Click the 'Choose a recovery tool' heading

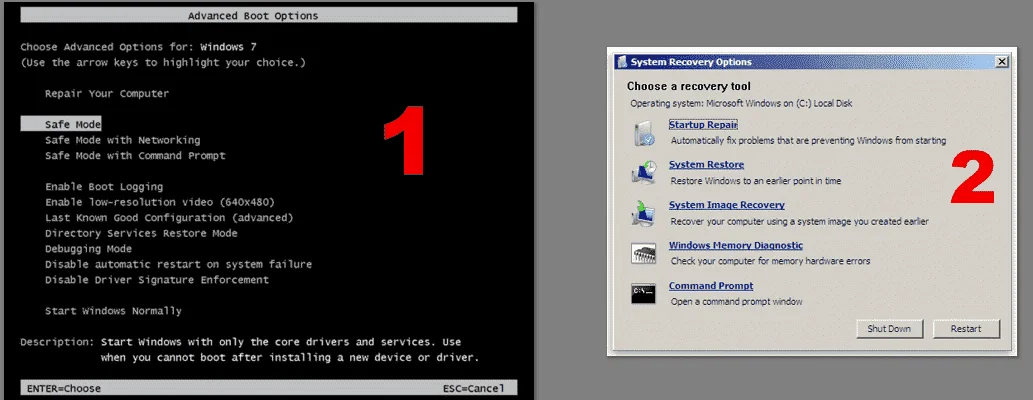click(x=688, y=86)
